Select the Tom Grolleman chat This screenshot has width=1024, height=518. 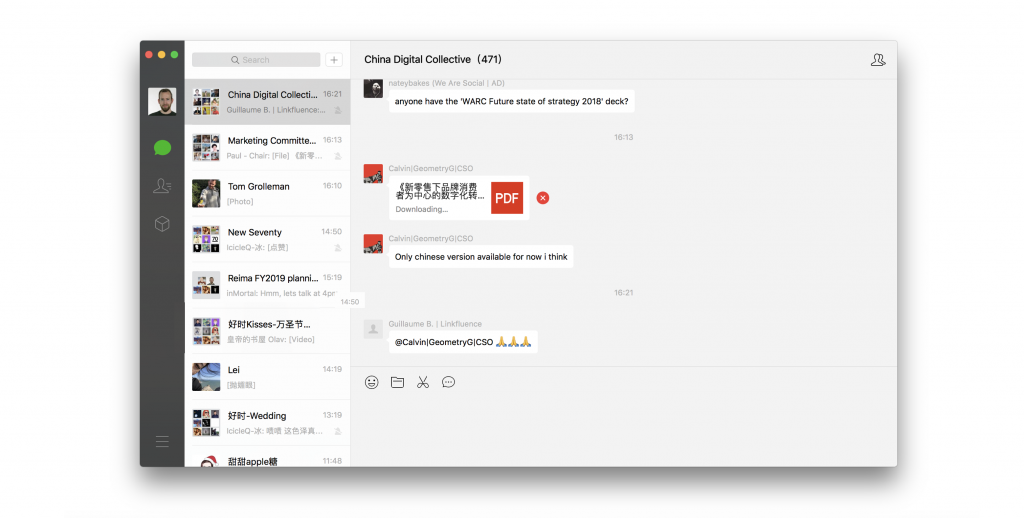pyautogui.click(x=267, y=193)
